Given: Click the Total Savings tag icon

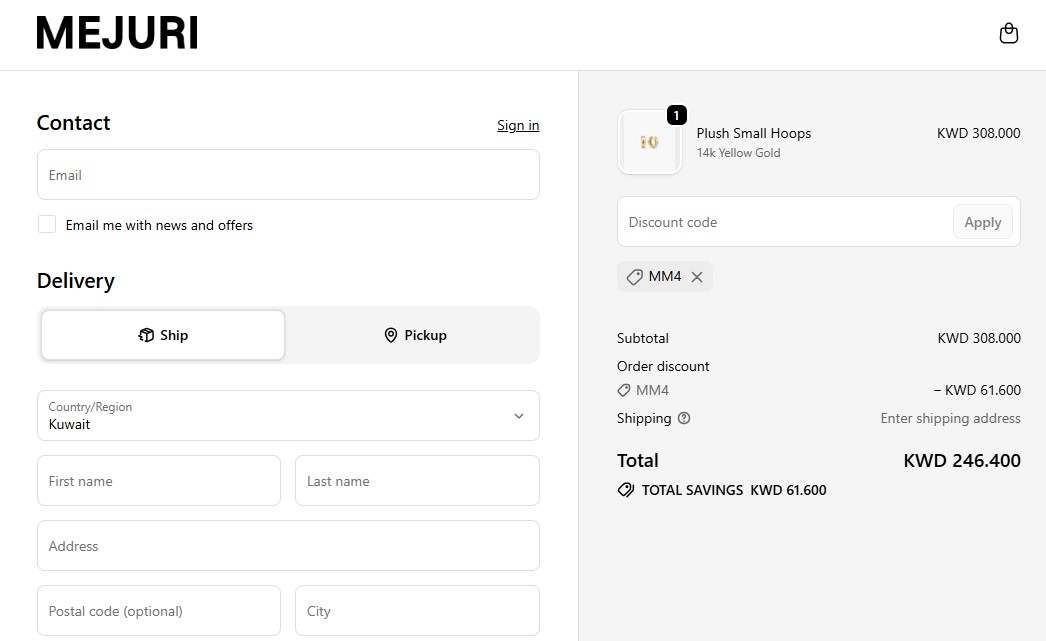Looking at the screenshot, I should [626, 490].
